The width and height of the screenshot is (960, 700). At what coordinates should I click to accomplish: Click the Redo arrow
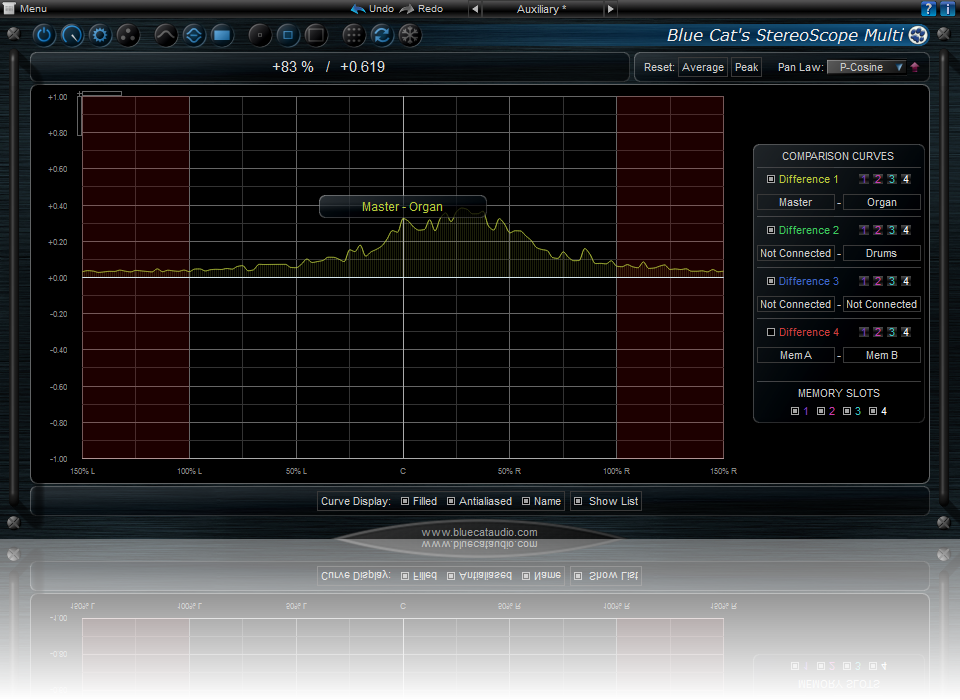click(x=407, y=9)
